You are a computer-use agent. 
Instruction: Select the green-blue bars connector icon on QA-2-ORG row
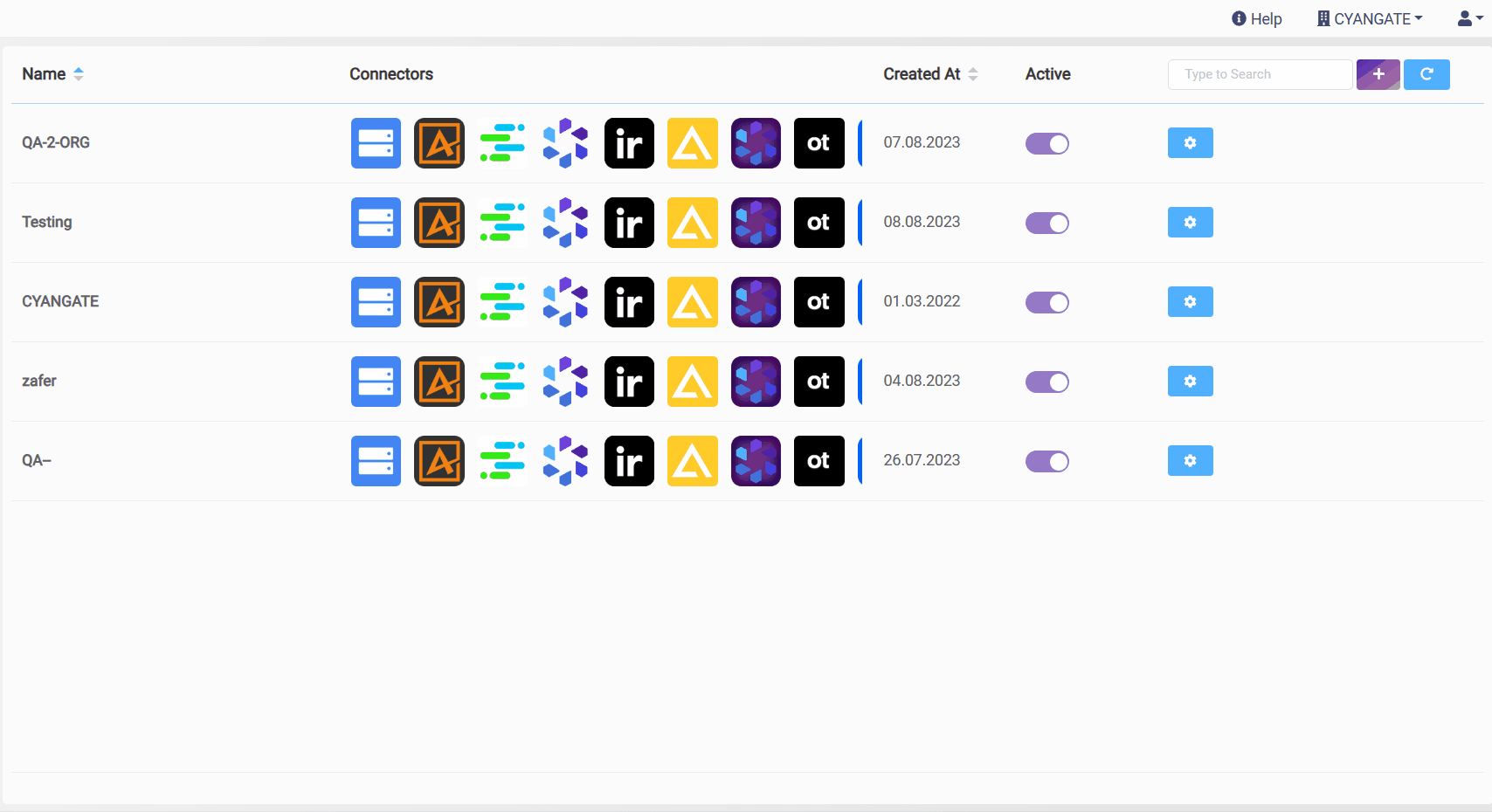point(502,143)
